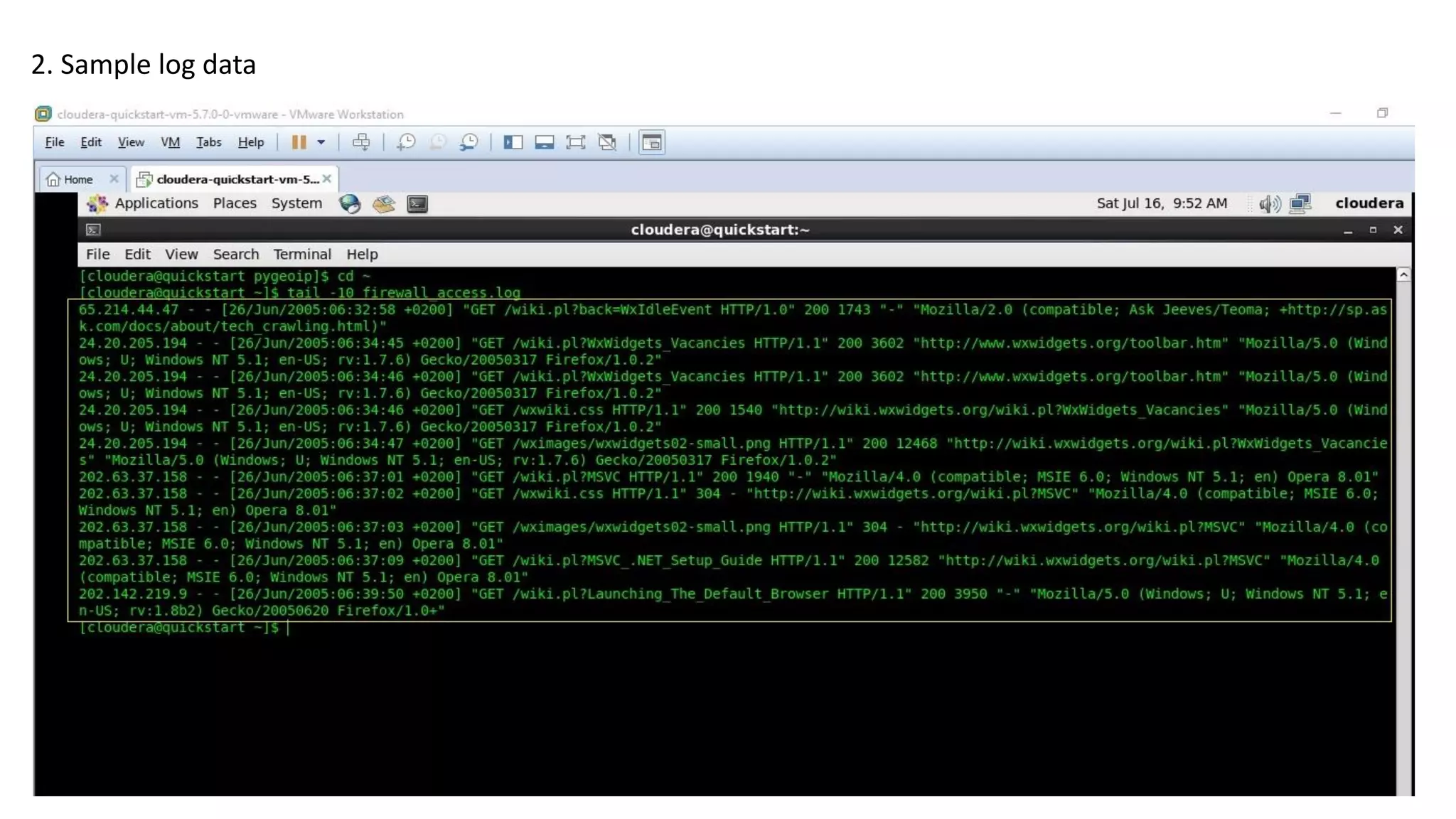Viewport: 1456px width, 819px height.
Task: Open the VMware View menu
Action: pos(131,142)
